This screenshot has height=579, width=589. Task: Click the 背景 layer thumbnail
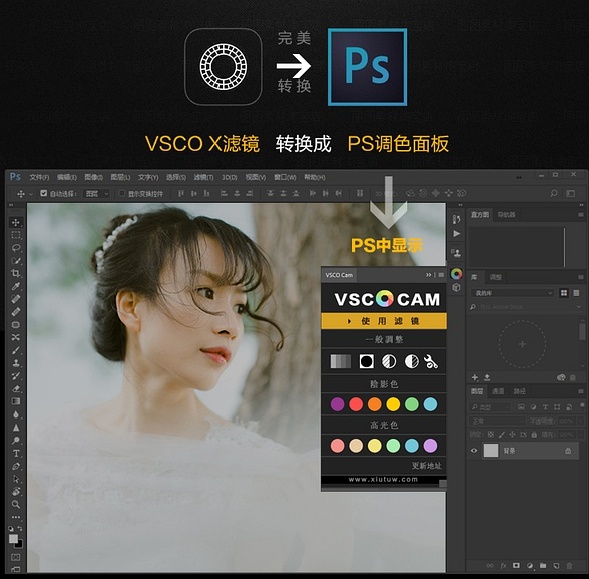pos(491,451)
